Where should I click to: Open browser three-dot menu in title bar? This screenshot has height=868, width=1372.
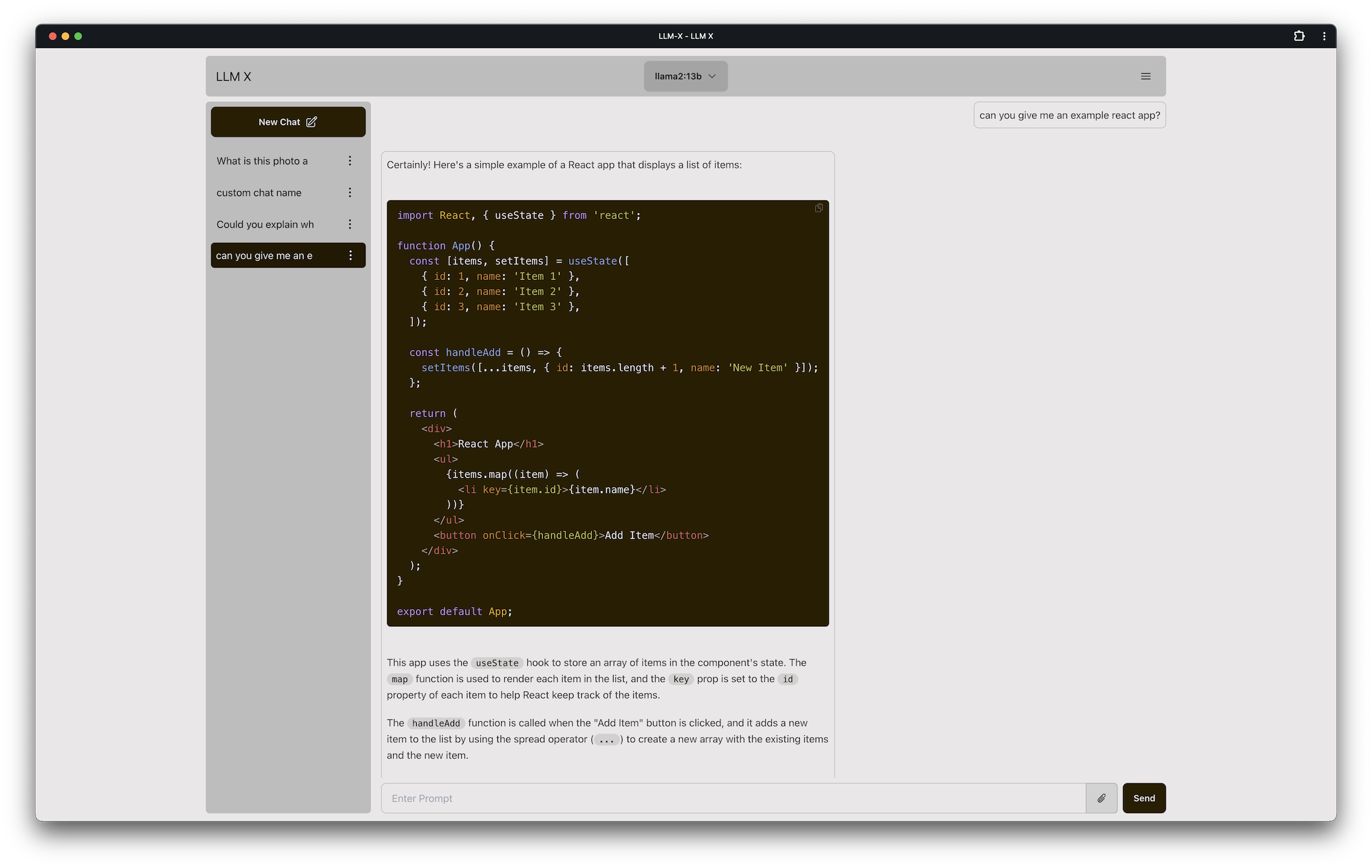pyautogui.click(x=1324, y=36)
